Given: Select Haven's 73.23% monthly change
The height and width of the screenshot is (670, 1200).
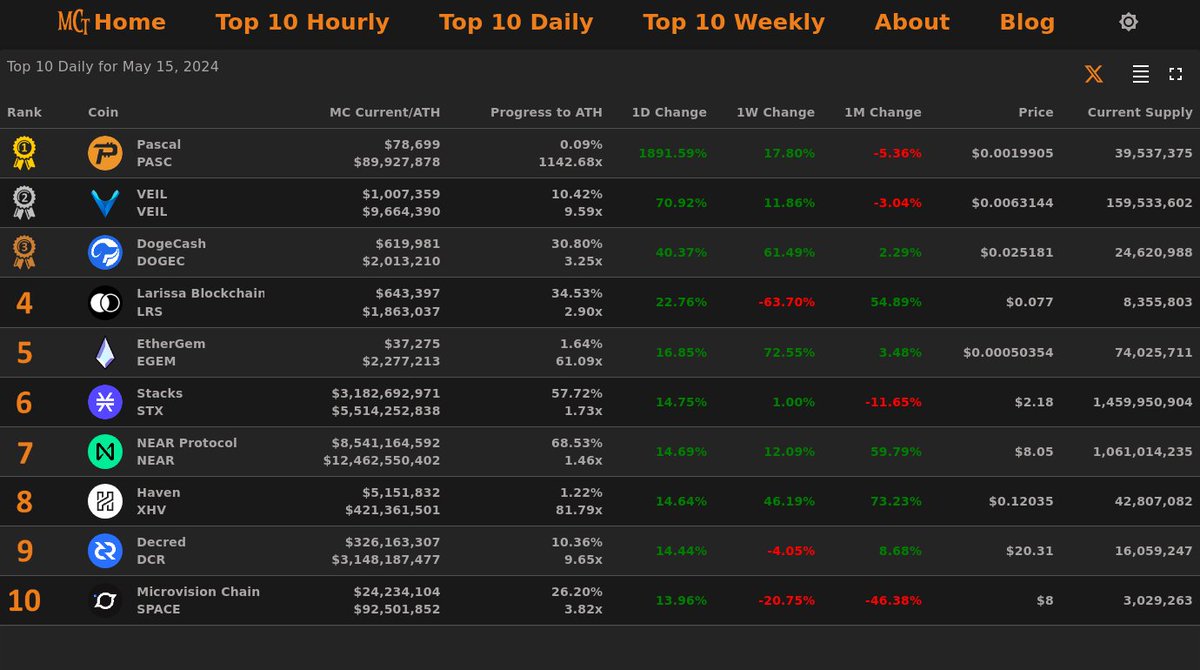Looking at the screenshot, I should (x=895, y=501).
